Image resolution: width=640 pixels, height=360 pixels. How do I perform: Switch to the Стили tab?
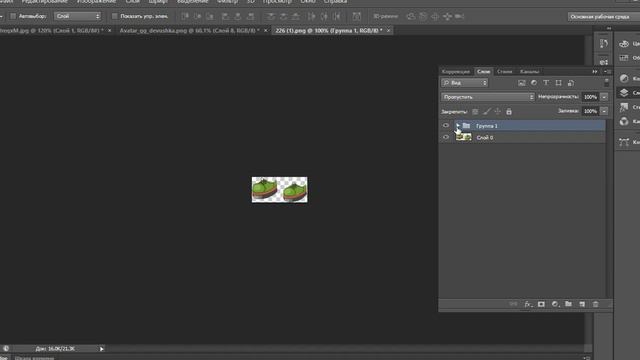pos(504,71)
